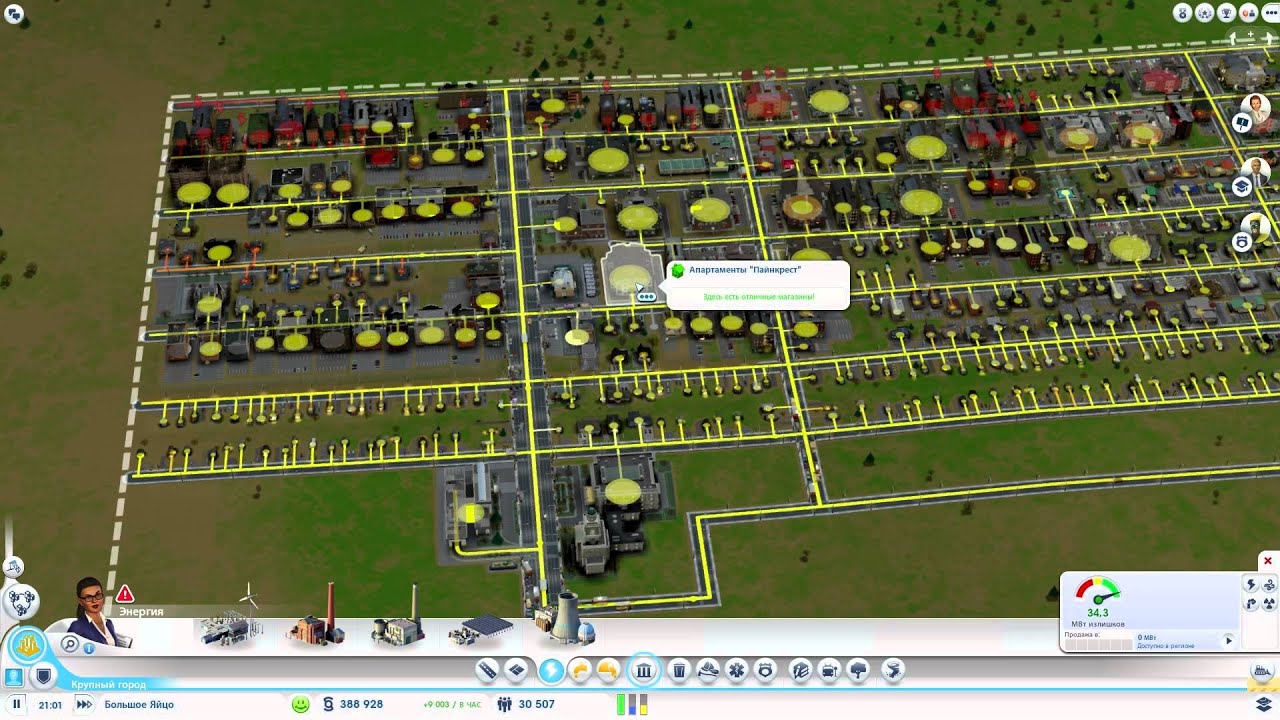Click the rotate camera left arrow

pos(1234,38)
